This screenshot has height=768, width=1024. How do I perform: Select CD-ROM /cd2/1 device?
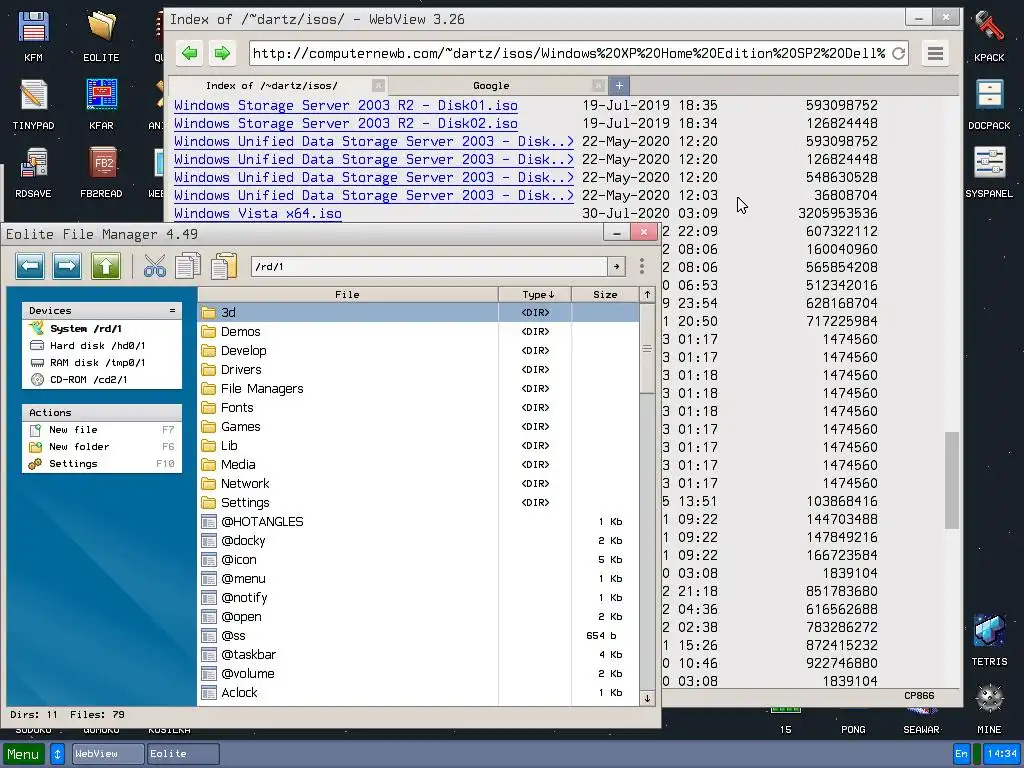coord(102,379)
